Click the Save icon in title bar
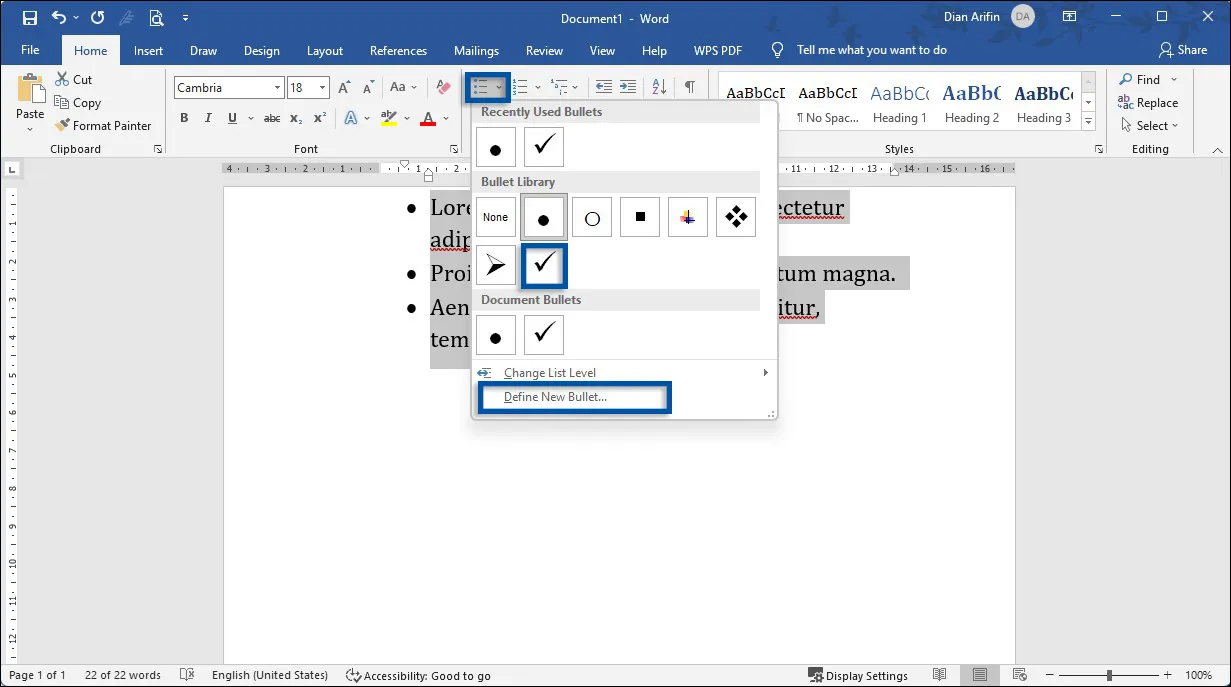This screenshot has width=1231, height=687. 29,18
